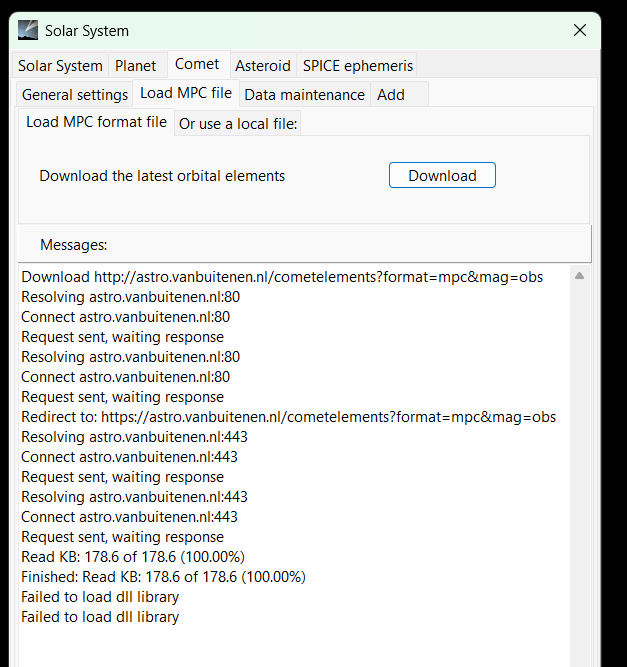Close the Solar System dialog
This screenshot has height=667, width=627.
tap(580, 30)
